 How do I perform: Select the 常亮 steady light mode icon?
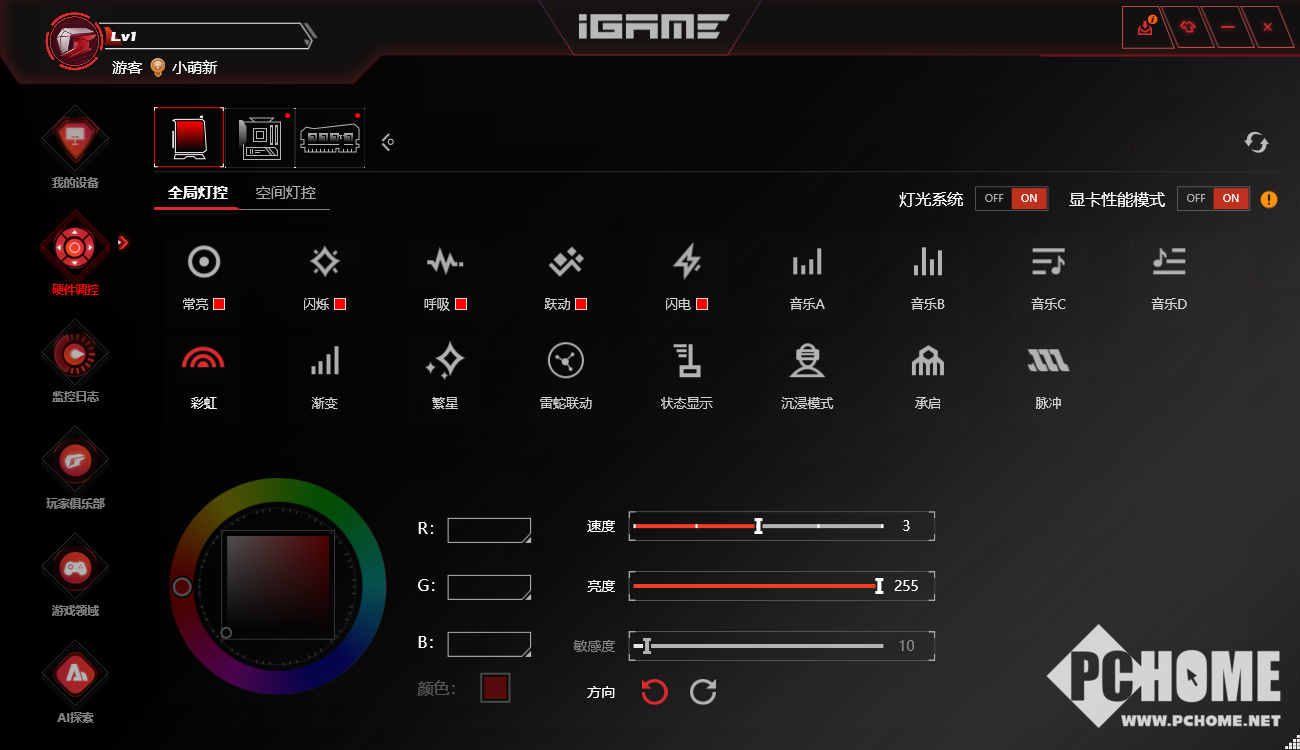pos(204,262)
